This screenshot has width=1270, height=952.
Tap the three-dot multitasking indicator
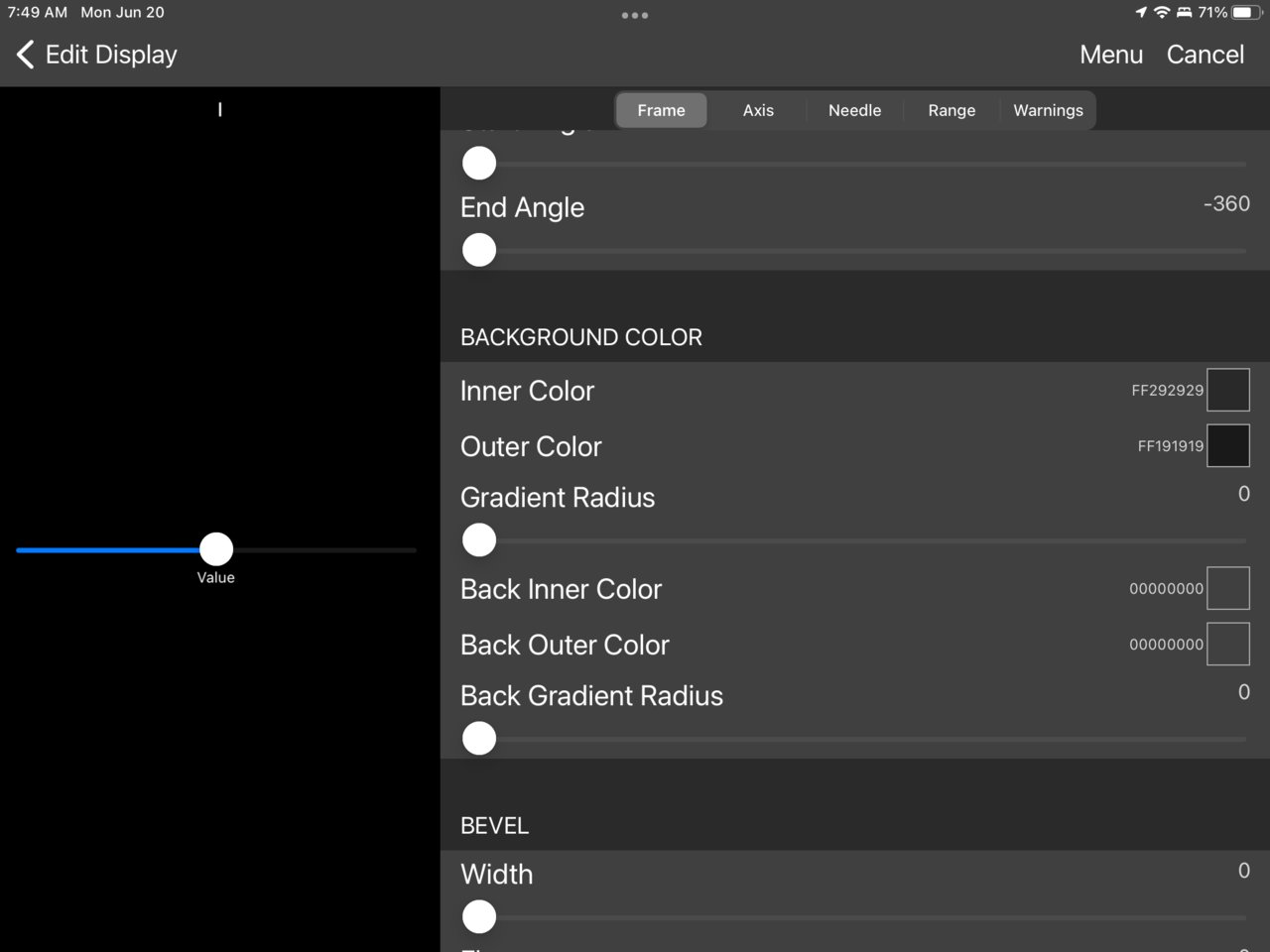click(x=635, y=15)
